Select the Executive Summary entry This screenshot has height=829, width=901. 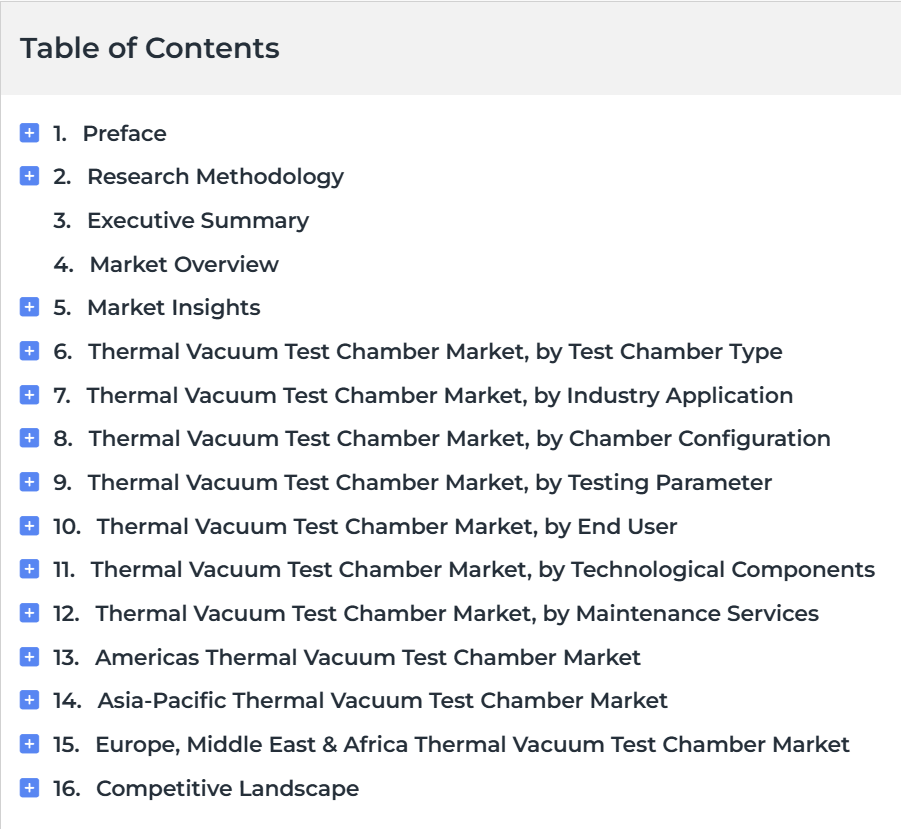(x=198, y=221)
